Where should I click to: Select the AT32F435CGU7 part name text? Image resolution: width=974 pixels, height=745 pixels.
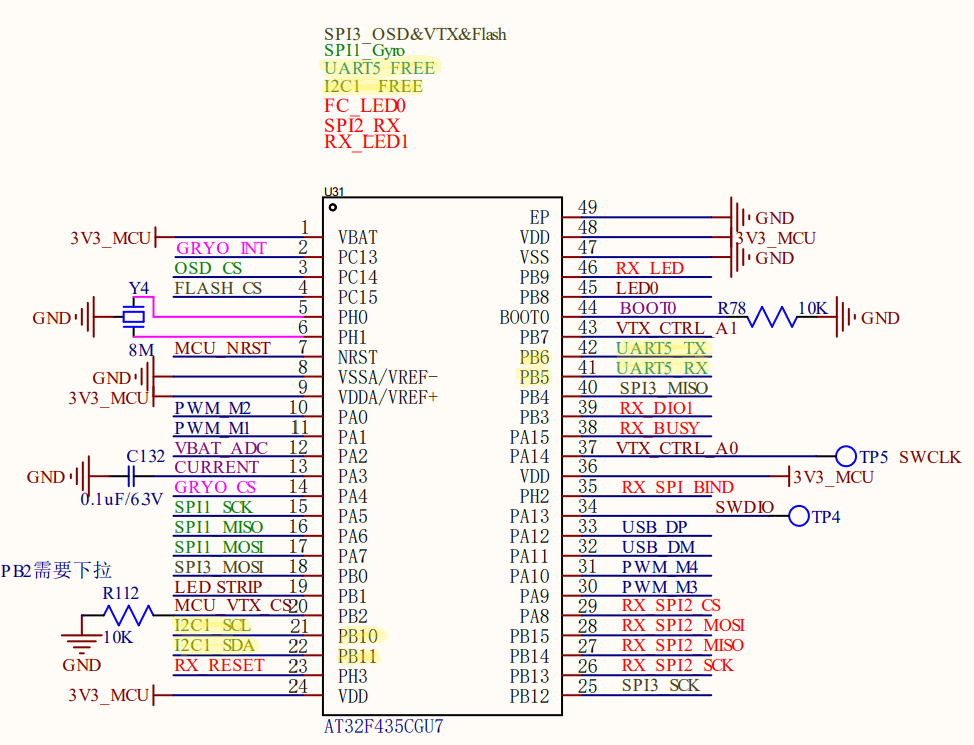(x=384, y=726)
